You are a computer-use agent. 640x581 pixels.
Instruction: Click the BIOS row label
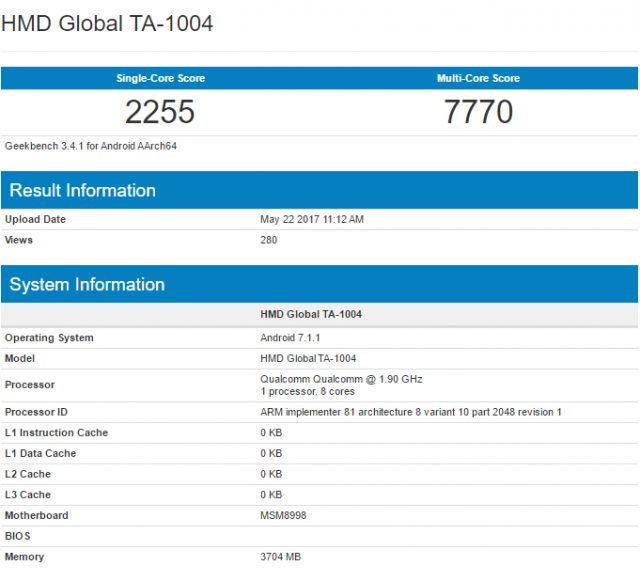pos(18,536)
